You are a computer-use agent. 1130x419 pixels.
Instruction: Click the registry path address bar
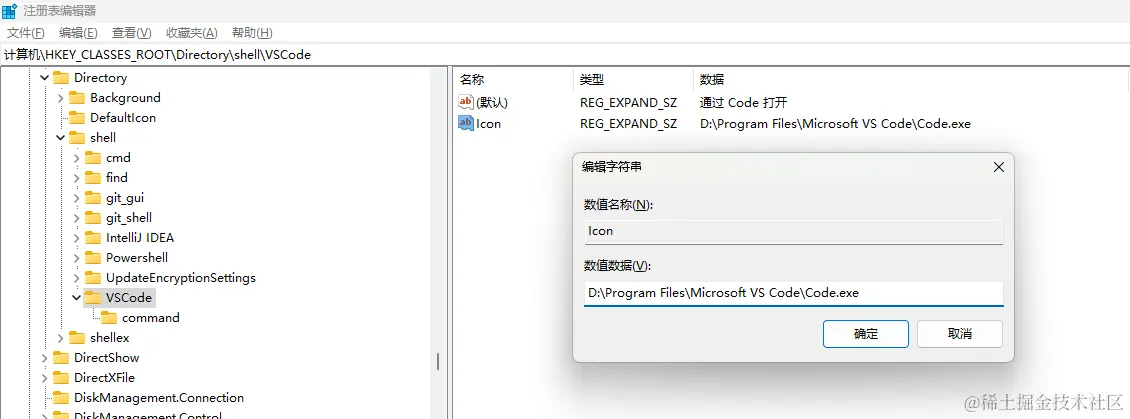(x=565, y=55)
